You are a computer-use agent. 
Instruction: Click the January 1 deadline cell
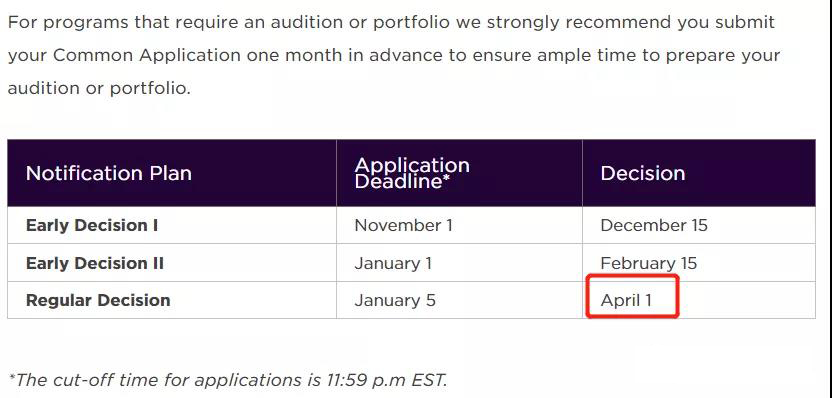pos(393,263)
